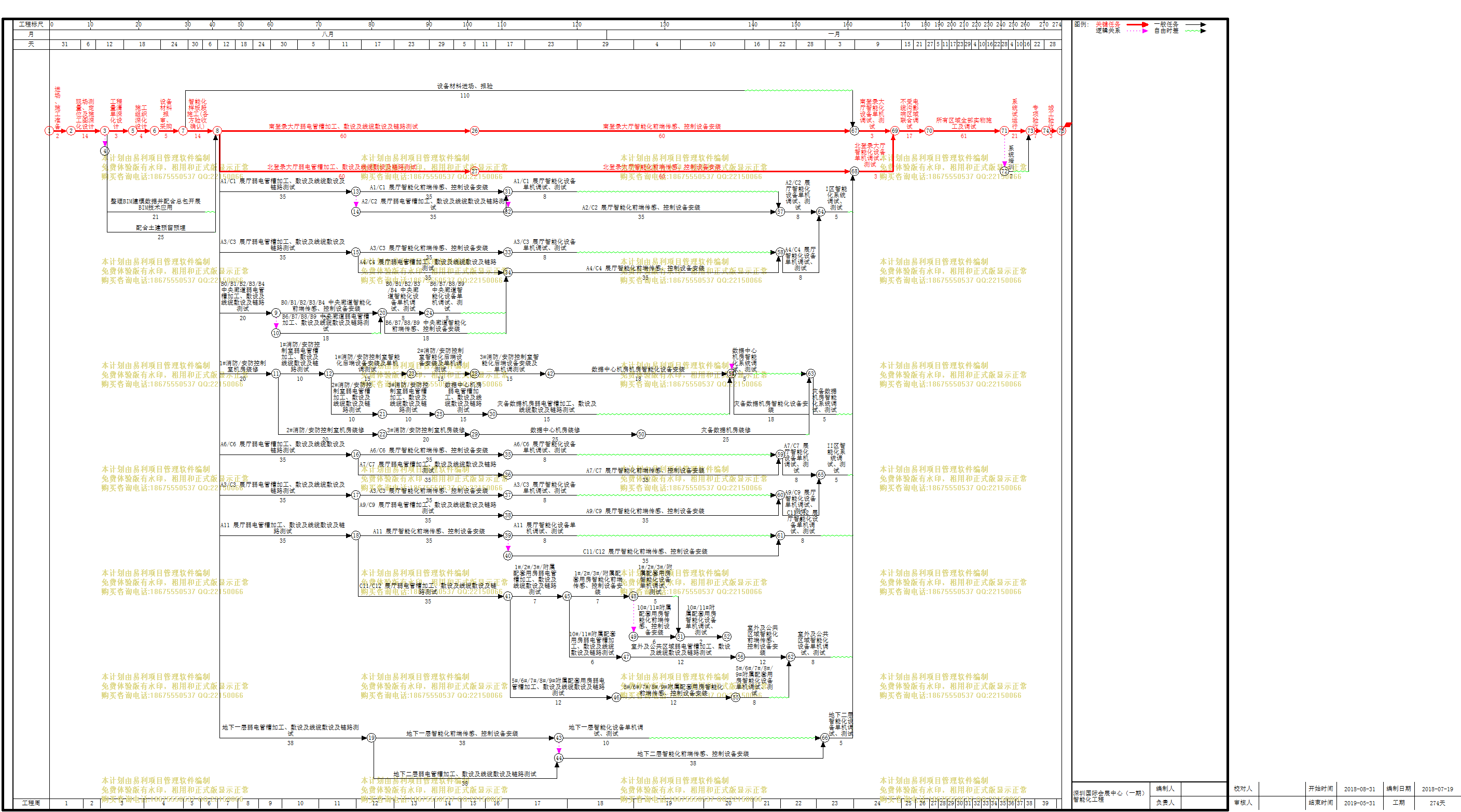Viewport: 1461px width, 812px height.
Task: Select the 工程周 footer row label
Action: coord(31,804)
